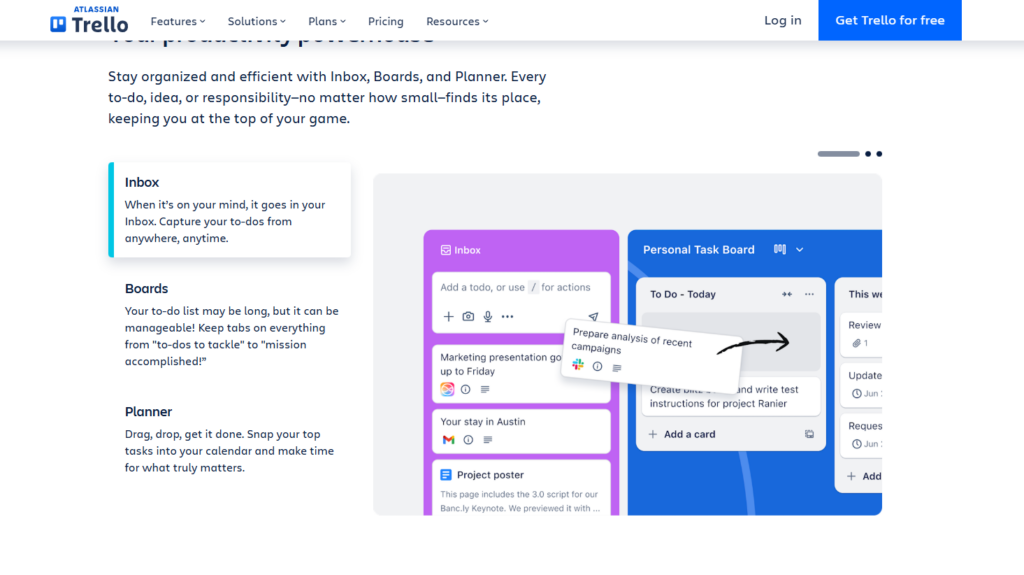Click the microphone icon in the Inbox input
This screenshot has width=1024, height=575.
point(488,317)
